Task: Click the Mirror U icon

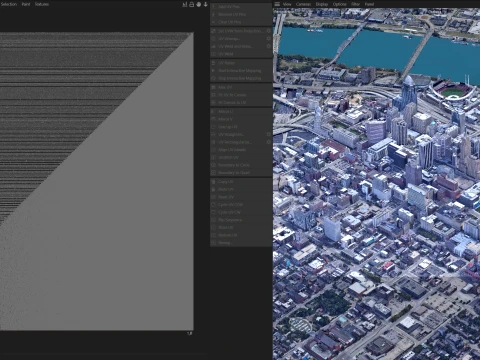Action: (213, 111)
